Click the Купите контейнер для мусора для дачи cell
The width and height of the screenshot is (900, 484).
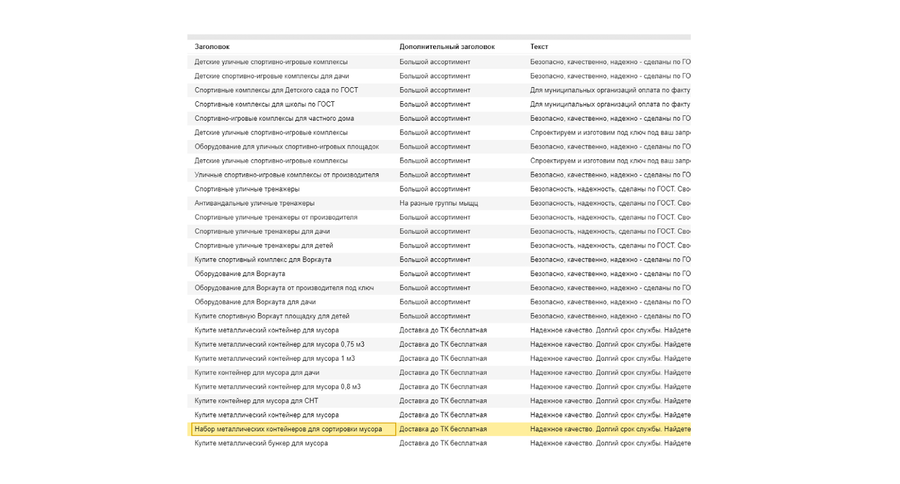(257, 373)
